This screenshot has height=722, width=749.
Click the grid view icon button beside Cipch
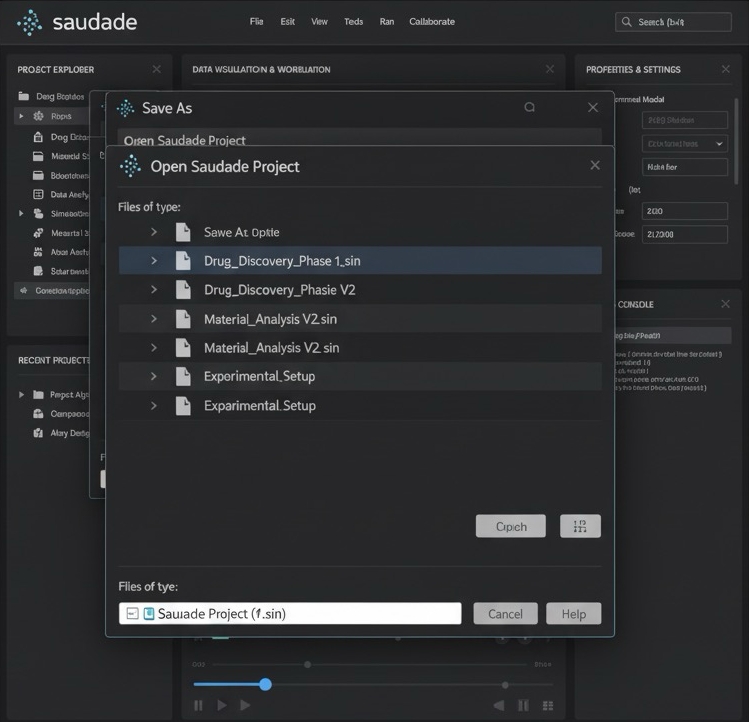coord(580,526)
